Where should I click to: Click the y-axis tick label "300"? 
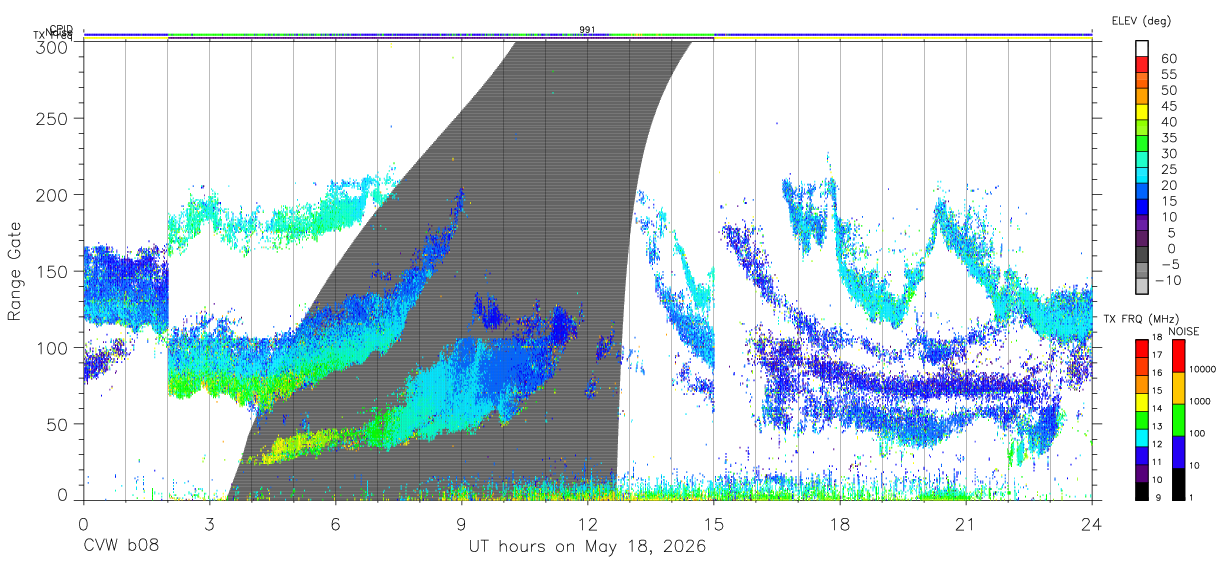51,46
